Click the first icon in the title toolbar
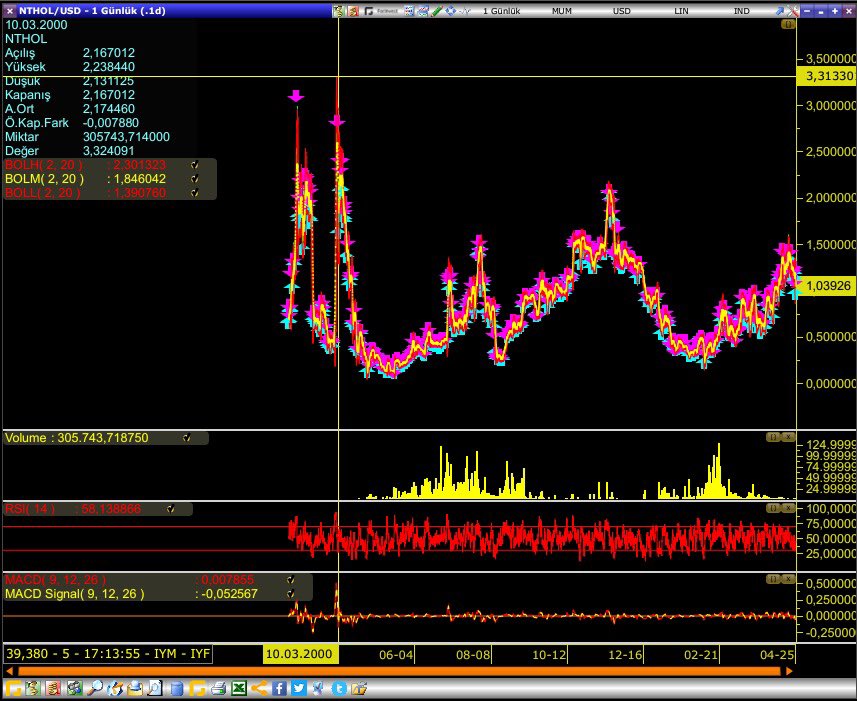 click(x=339, y=10)
